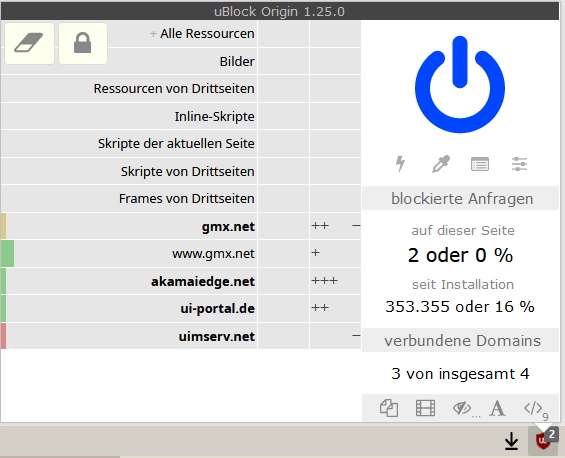Click the verbundene Domains header
The height and width of the screenshot is (458, 565).
click(461, 341)
